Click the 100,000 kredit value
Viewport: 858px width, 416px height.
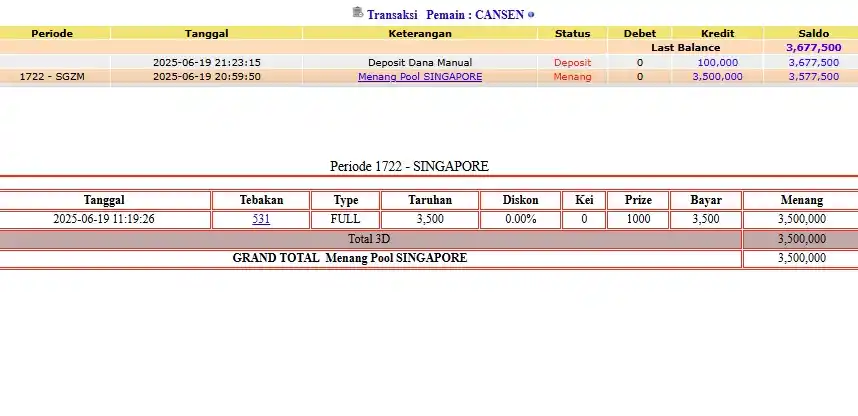717,62
